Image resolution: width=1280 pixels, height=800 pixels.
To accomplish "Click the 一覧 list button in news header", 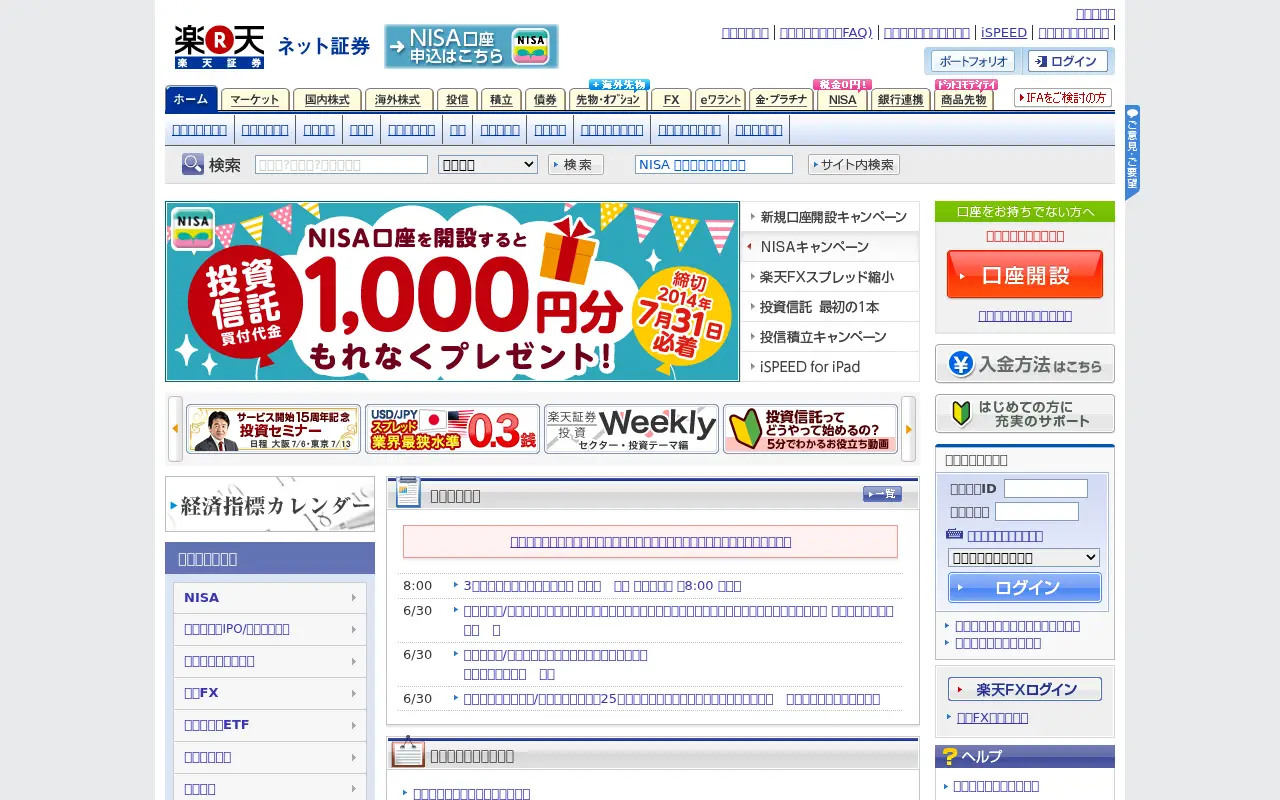I will (882, 494).
